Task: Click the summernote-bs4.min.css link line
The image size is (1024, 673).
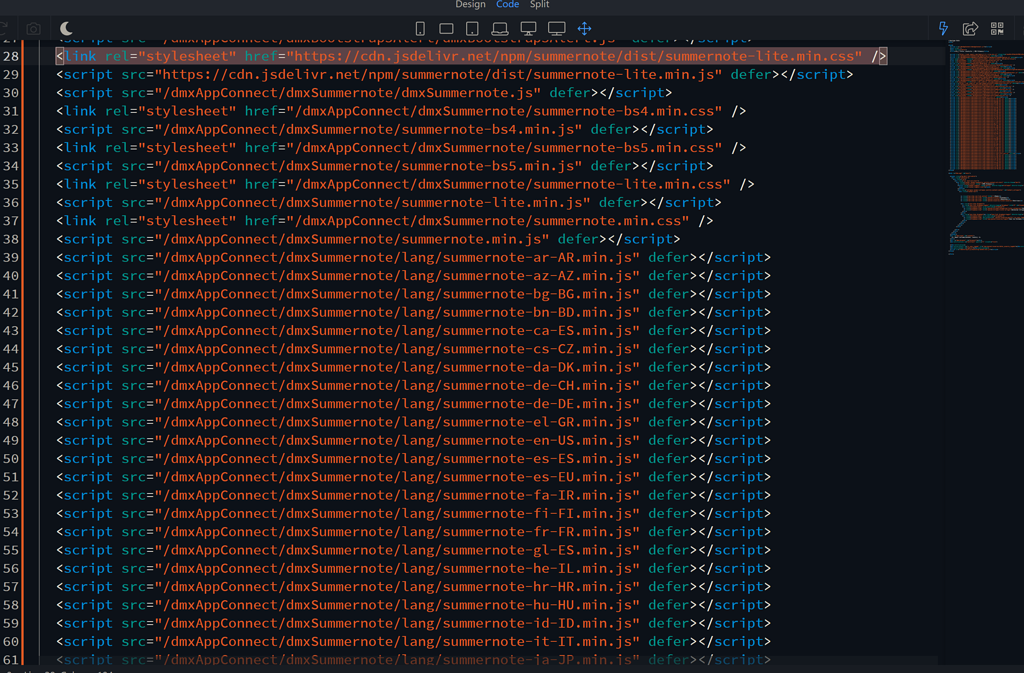Action: pyautogui.click(x=401, y=111)
